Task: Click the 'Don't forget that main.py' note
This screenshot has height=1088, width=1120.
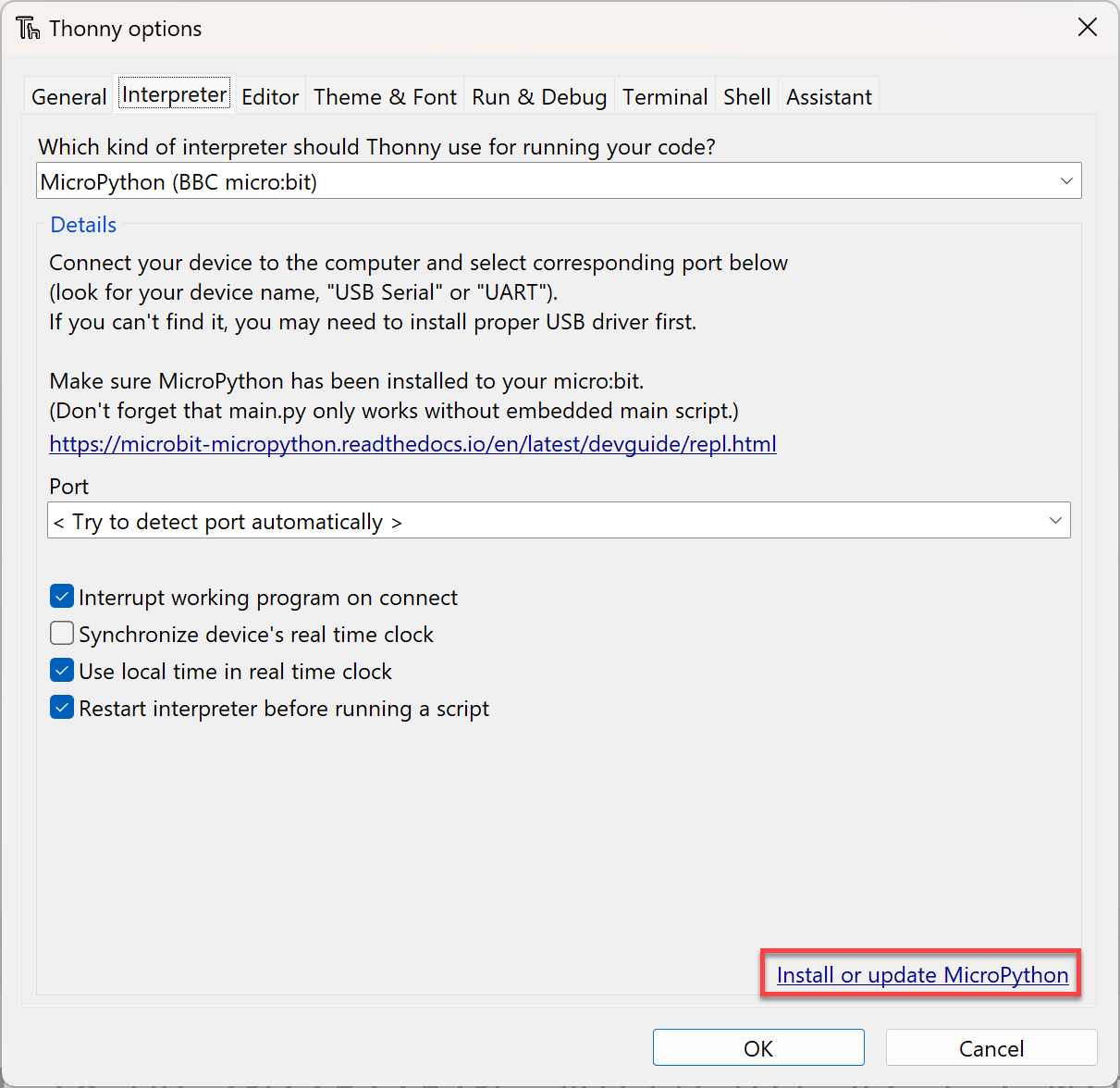Action: [394, 411]
